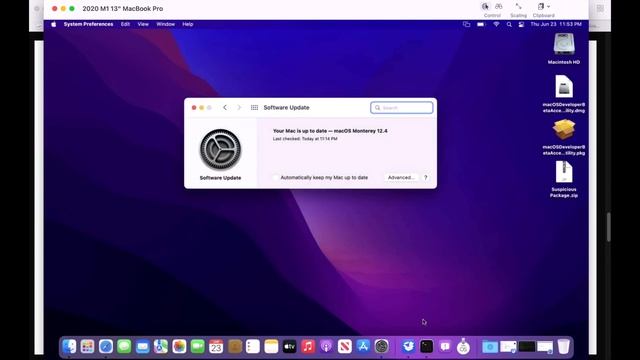
Task: Click the help question mark button
Action: [425, 178]
